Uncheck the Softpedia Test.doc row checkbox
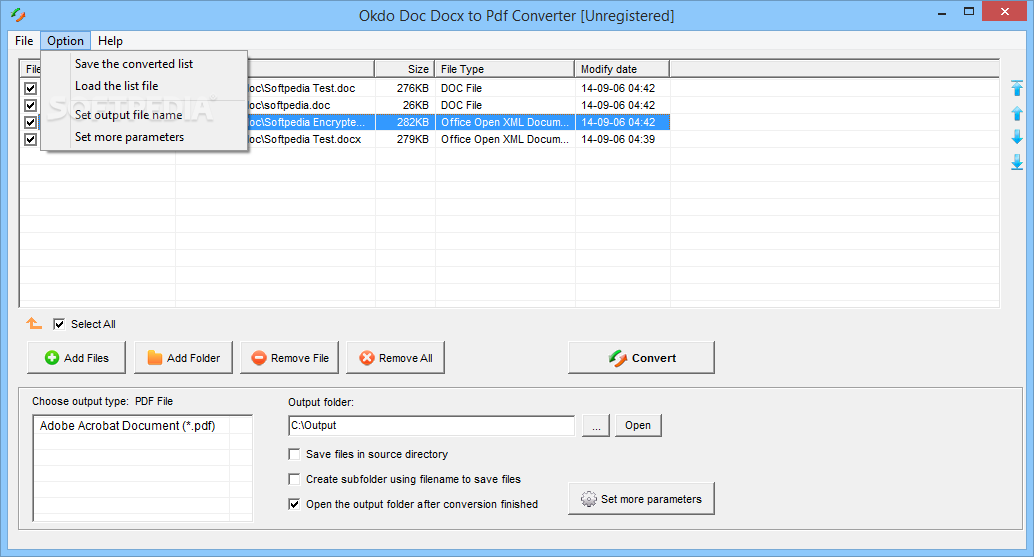This screenshot has width=1034, height=557. (30, 88)
